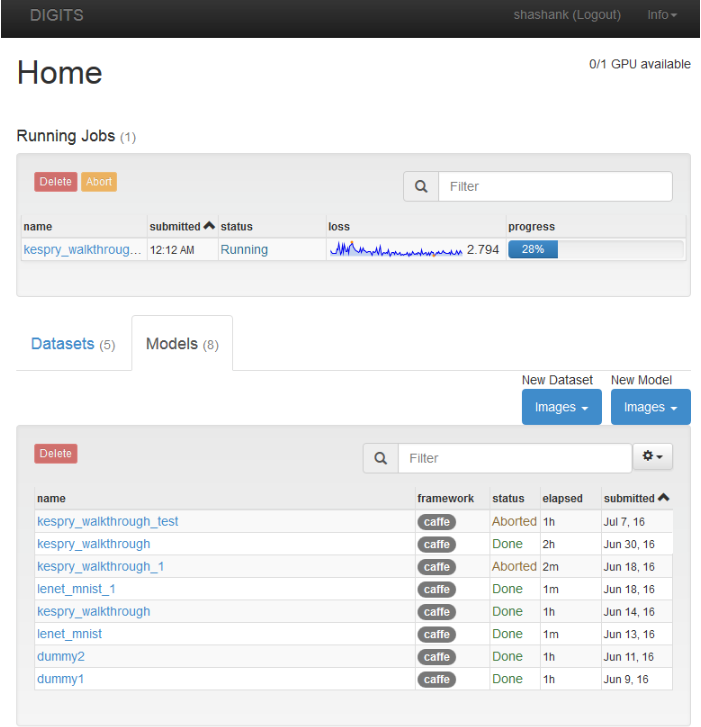Click the Delete button in Models panel
The height and width of the screenshot is (727, 701).
56,453
